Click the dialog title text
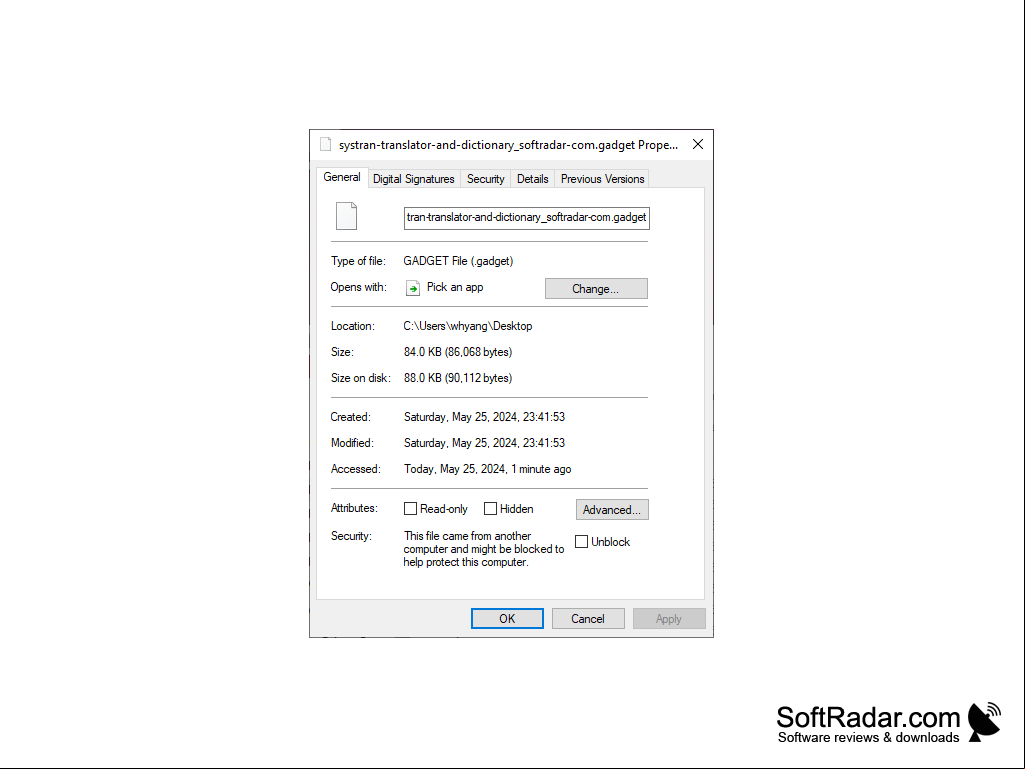This screenshot has width=1025, height=769. tap(509, 145)
